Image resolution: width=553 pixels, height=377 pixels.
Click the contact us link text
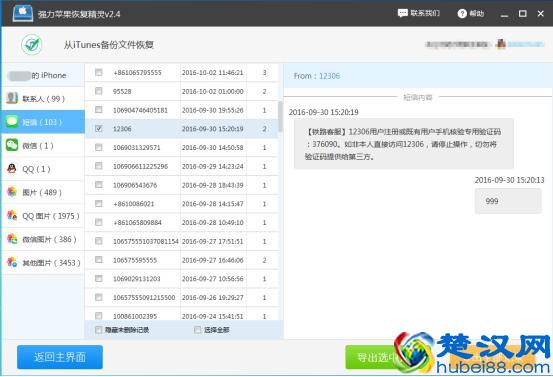(425, 13)
